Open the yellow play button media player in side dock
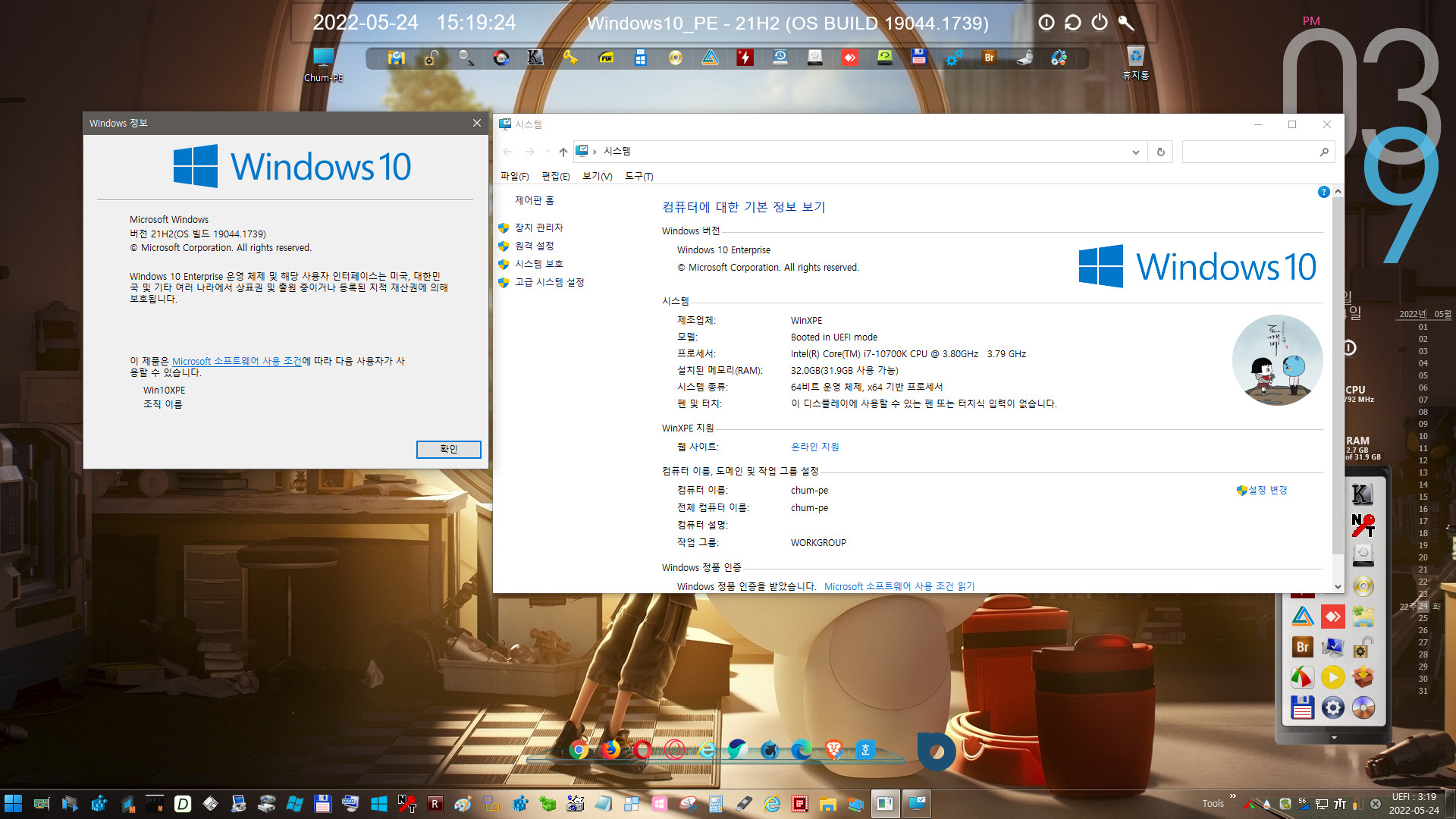Image resolution: width=1456 pixels, height=819 pixels. [x=1332, y=677]
